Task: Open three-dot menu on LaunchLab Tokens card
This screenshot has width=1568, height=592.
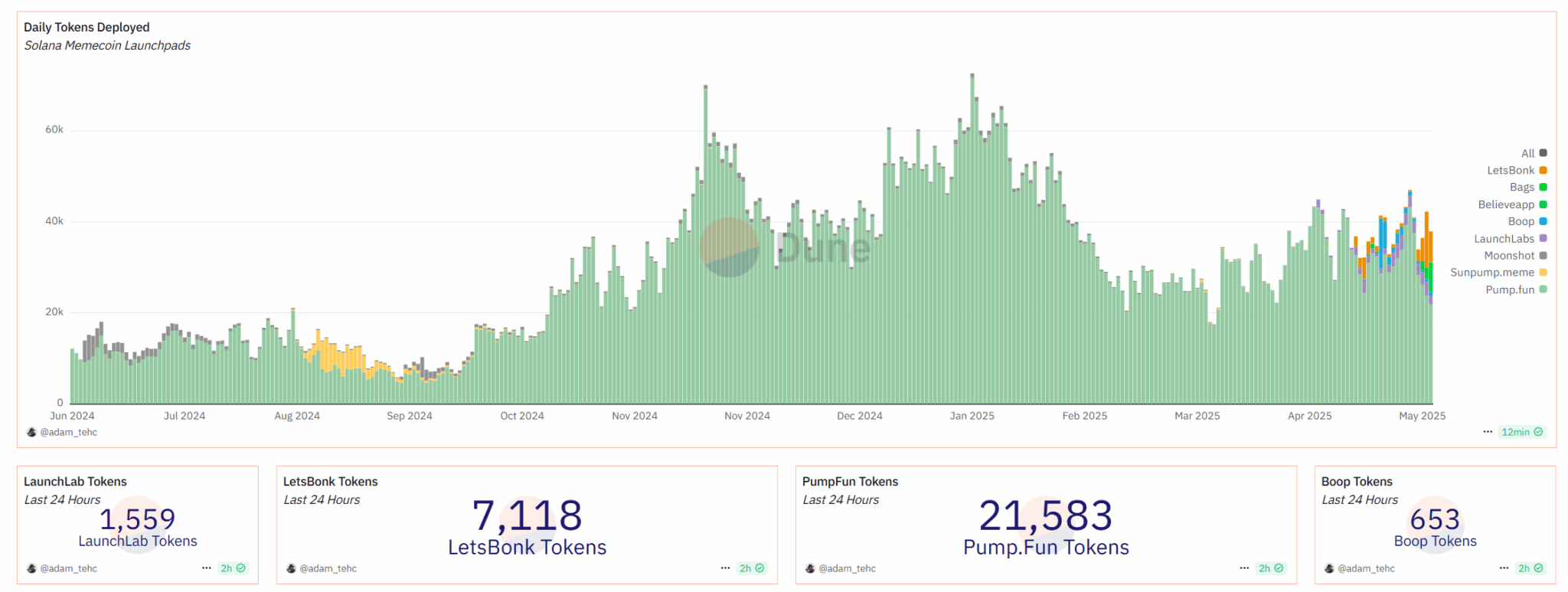Action: pyautogui.click(x=206, y=568)
